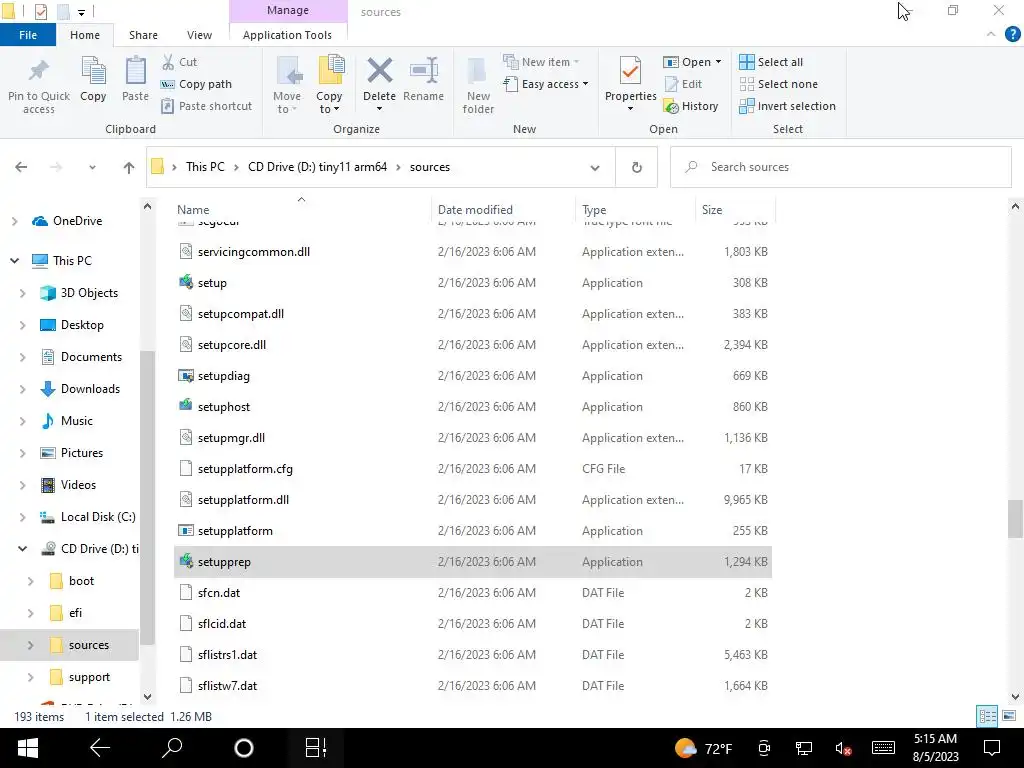Image resolution: width=1024 pixels, height=768 pixels.
Task: Click the Copy ribbon icon
Action: (93, 71)
